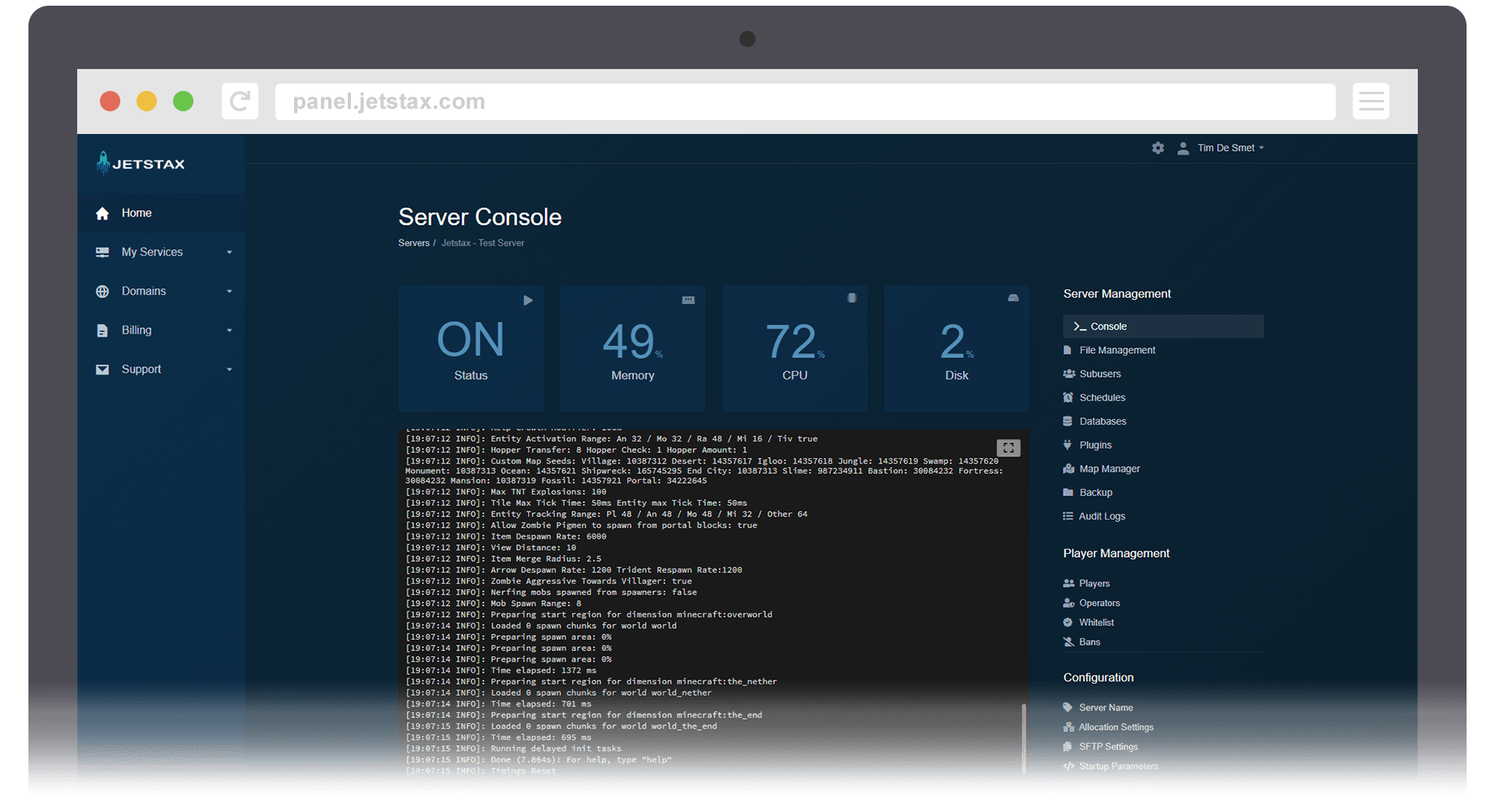This screenshot has height=812, width=1495.
Task: Reload the page with refresh button
Action: 240,101
